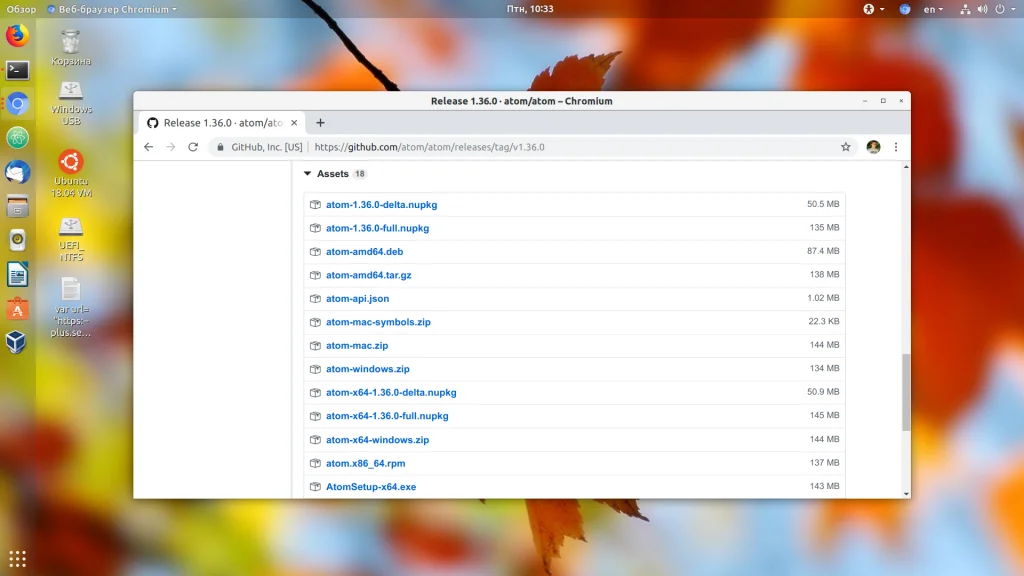The image size is (1024, 576).
Task: Show all applications grid
Action: point(18,559)
